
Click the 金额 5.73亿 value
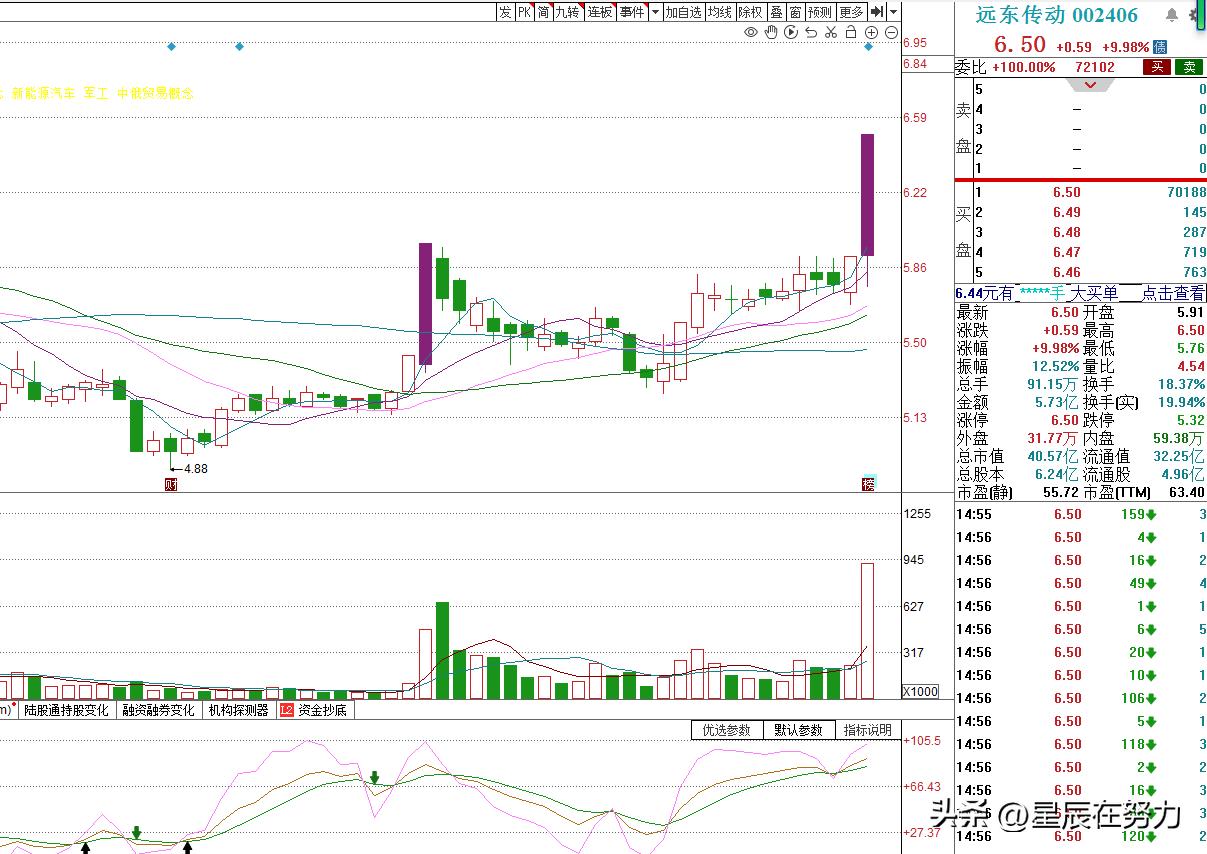point(1058,402)
